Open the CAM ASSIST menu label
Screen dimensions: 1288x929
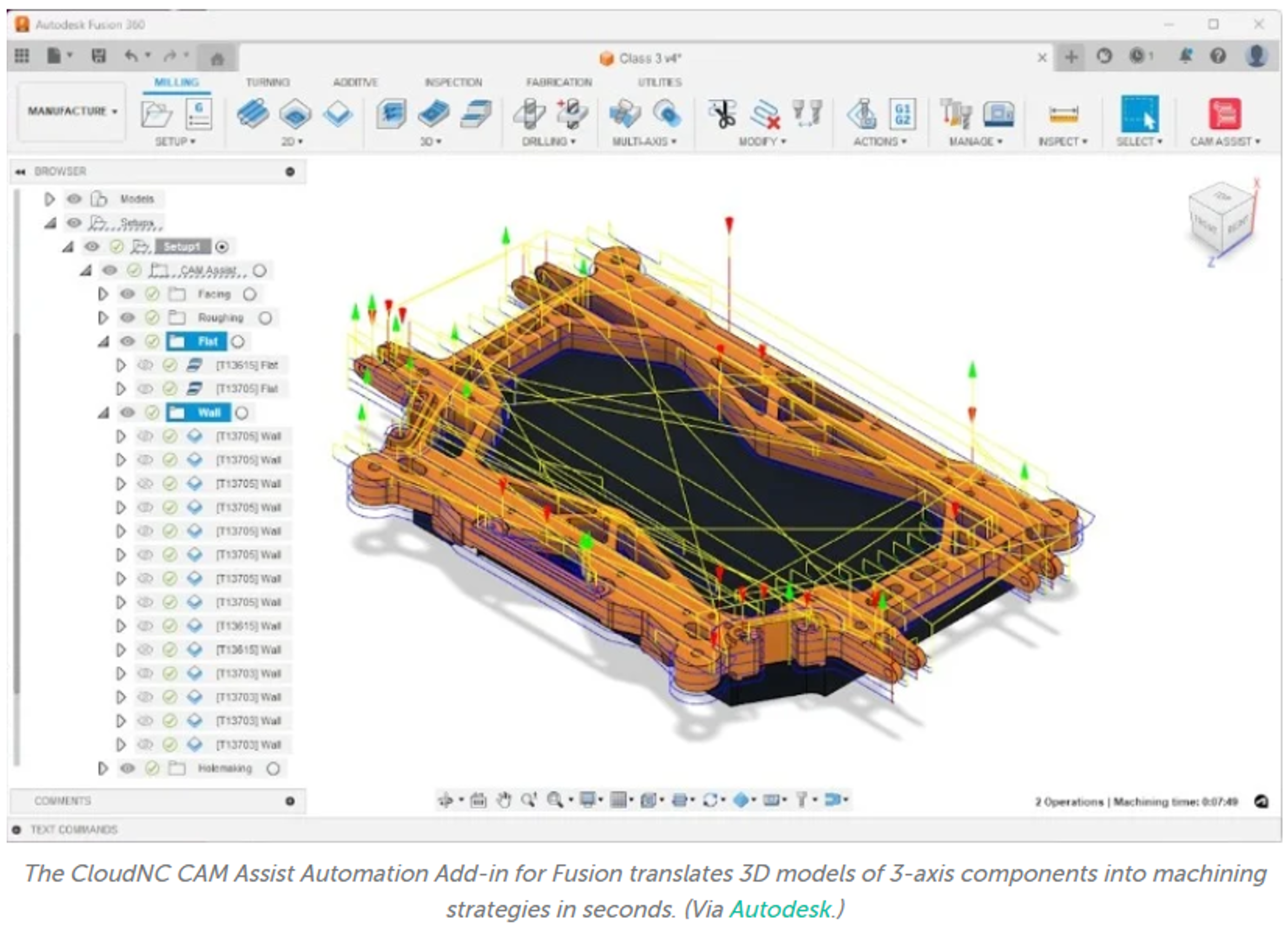coord(1226,141)
